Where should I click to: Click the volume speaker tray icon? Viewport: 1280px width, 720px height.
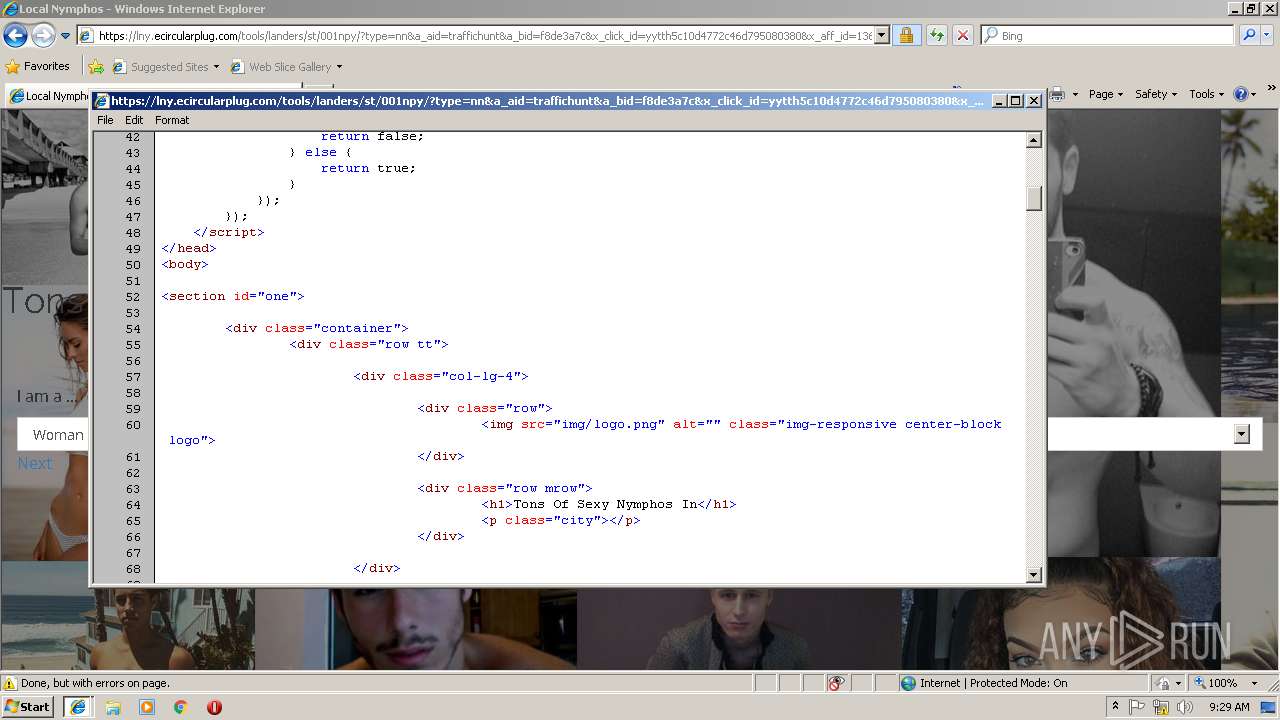pos(1185,707)
